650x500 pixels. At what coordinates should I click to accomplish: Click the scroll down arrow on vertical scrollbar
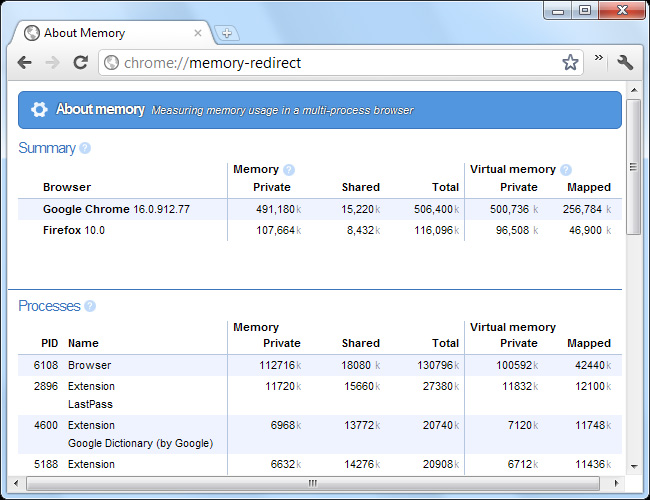634,467
